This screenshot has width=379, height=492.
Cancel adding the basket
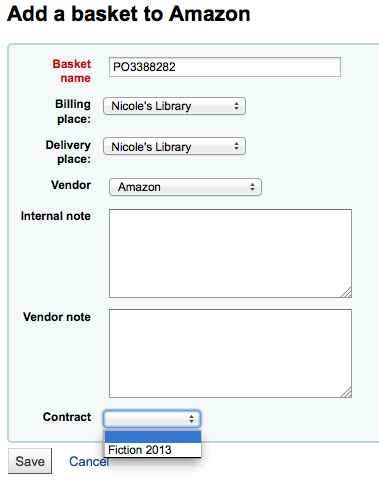pyautogui.click(x=89, y=461)
